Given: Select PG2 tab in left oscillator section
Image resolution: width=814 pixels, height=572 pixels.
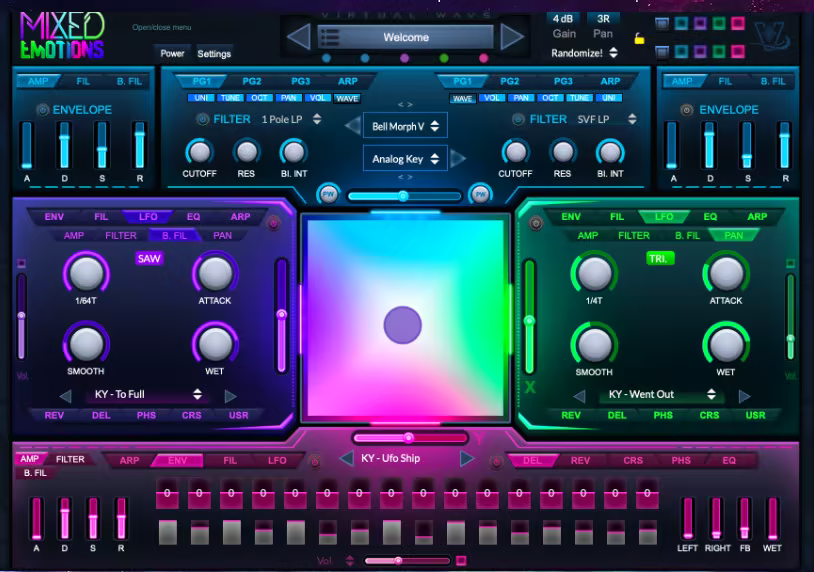Looking at the screenshot, I should [x=252, y=81].
